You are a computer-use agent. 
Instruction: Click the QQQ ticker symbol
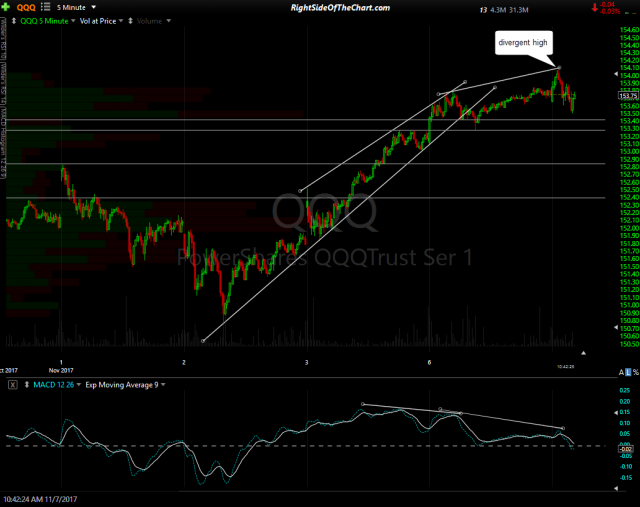point(26,7)
